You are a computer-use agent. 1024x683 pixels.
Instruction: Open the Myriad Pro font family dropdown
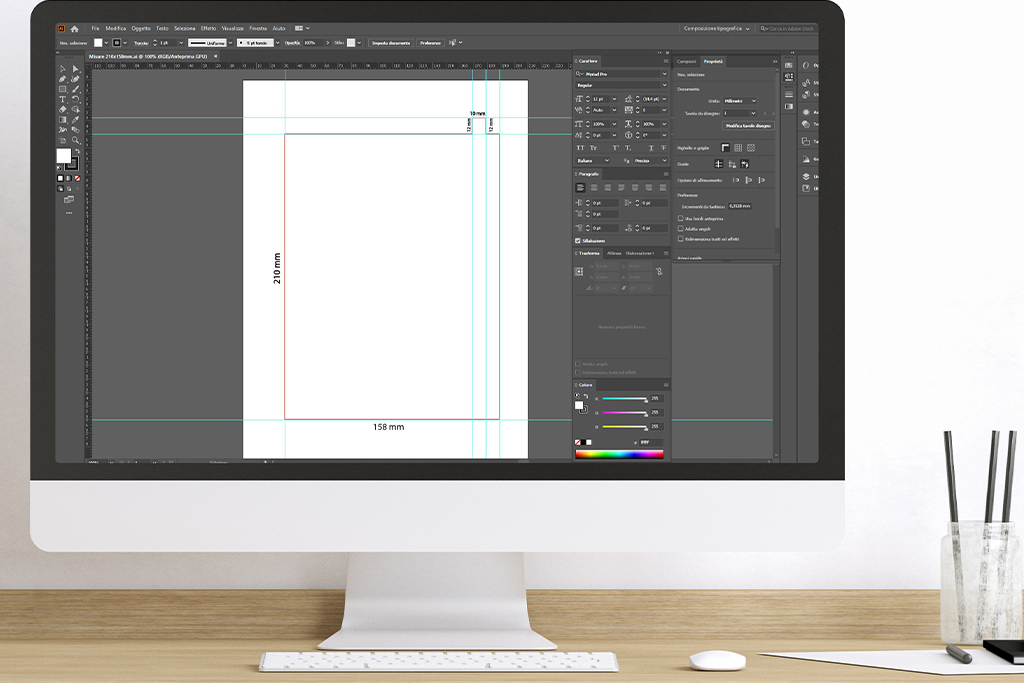click(x=621, y=73)
